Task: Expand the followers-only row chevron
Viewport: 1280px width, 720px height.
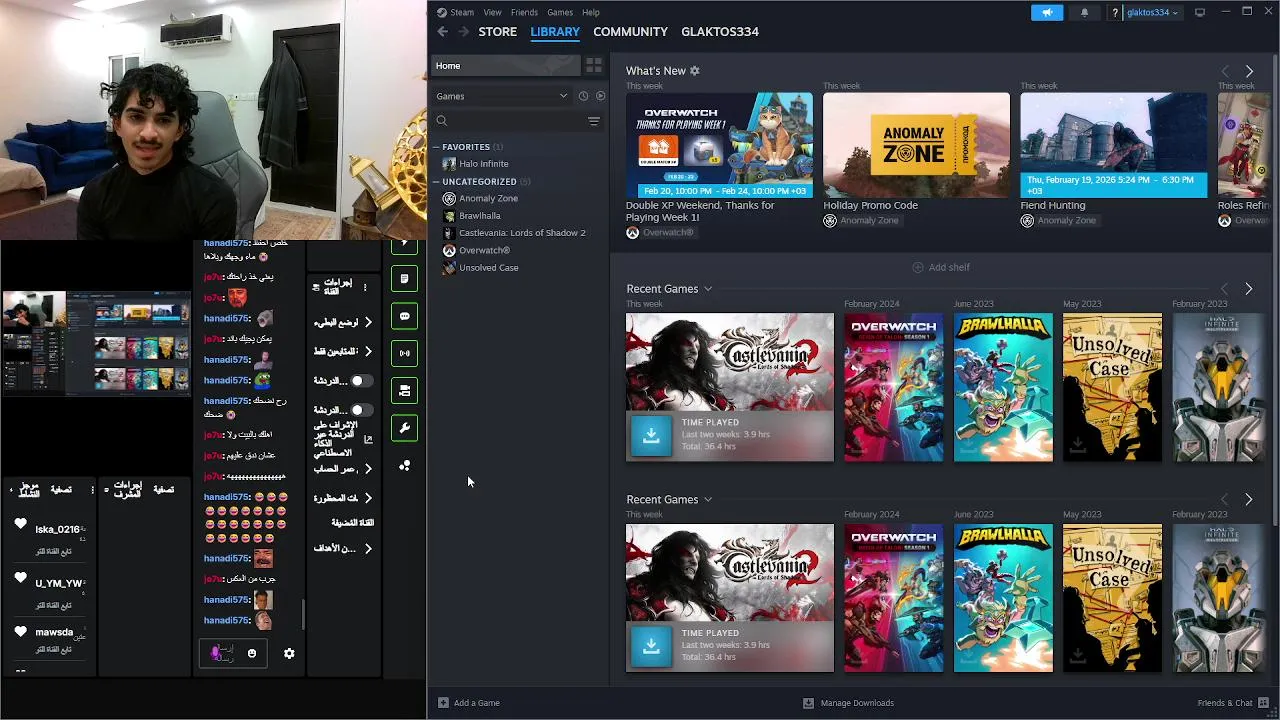Action: tap(368, 351)
